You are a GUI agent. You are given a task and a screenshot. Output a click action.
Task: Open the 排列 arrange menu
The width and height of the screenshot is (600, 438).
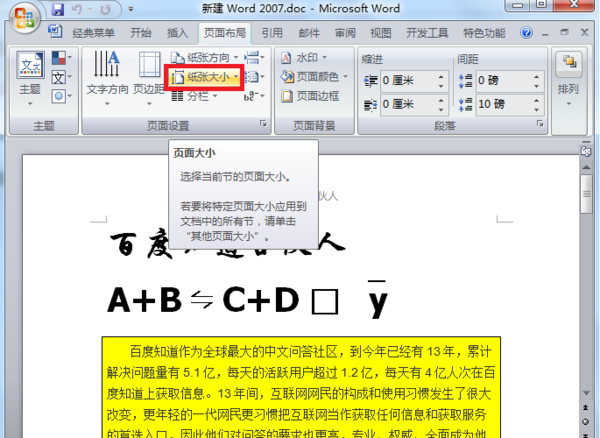pyautogui.click(x=569, y=79)
